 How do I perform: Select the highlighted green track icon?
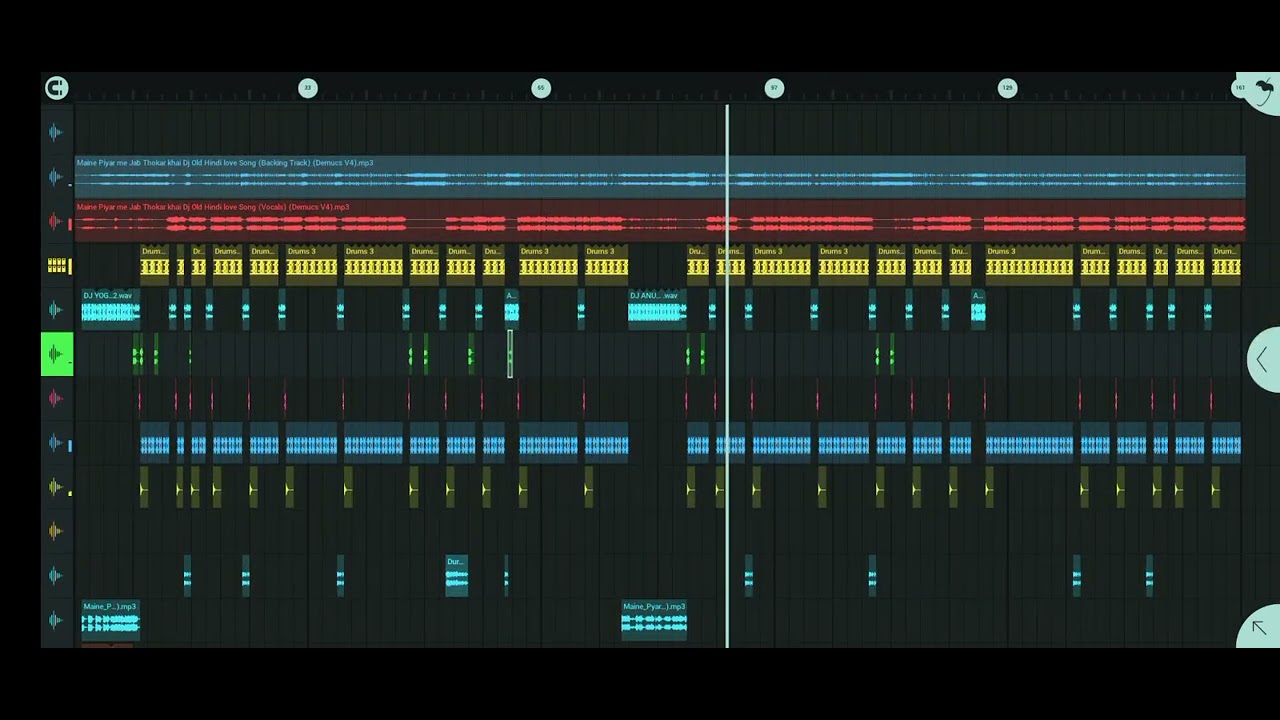click(x=57, y=354)
